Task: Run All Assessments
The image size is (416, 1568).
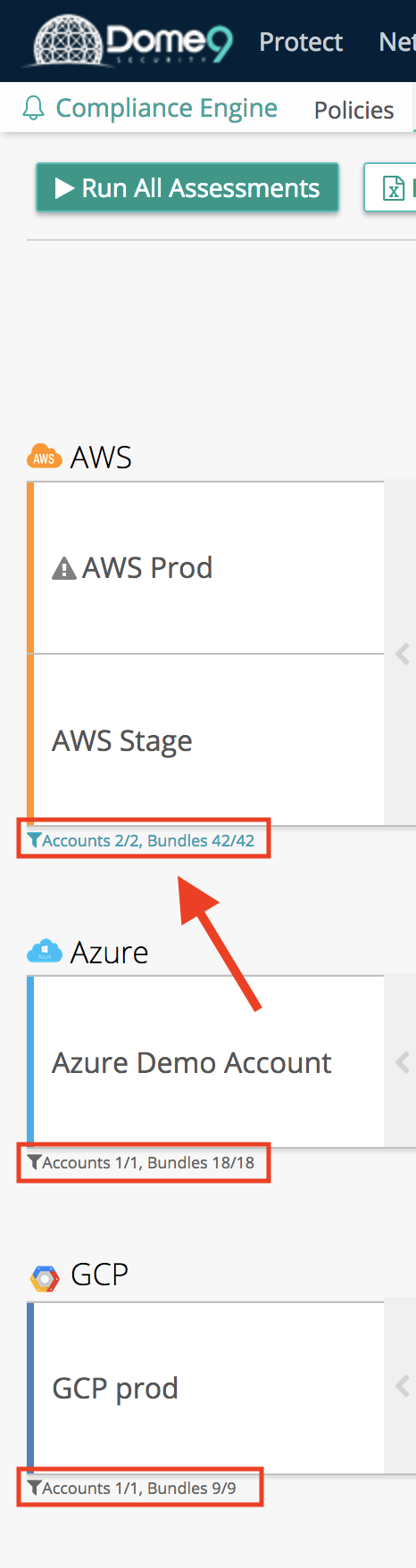Action: 187,187
